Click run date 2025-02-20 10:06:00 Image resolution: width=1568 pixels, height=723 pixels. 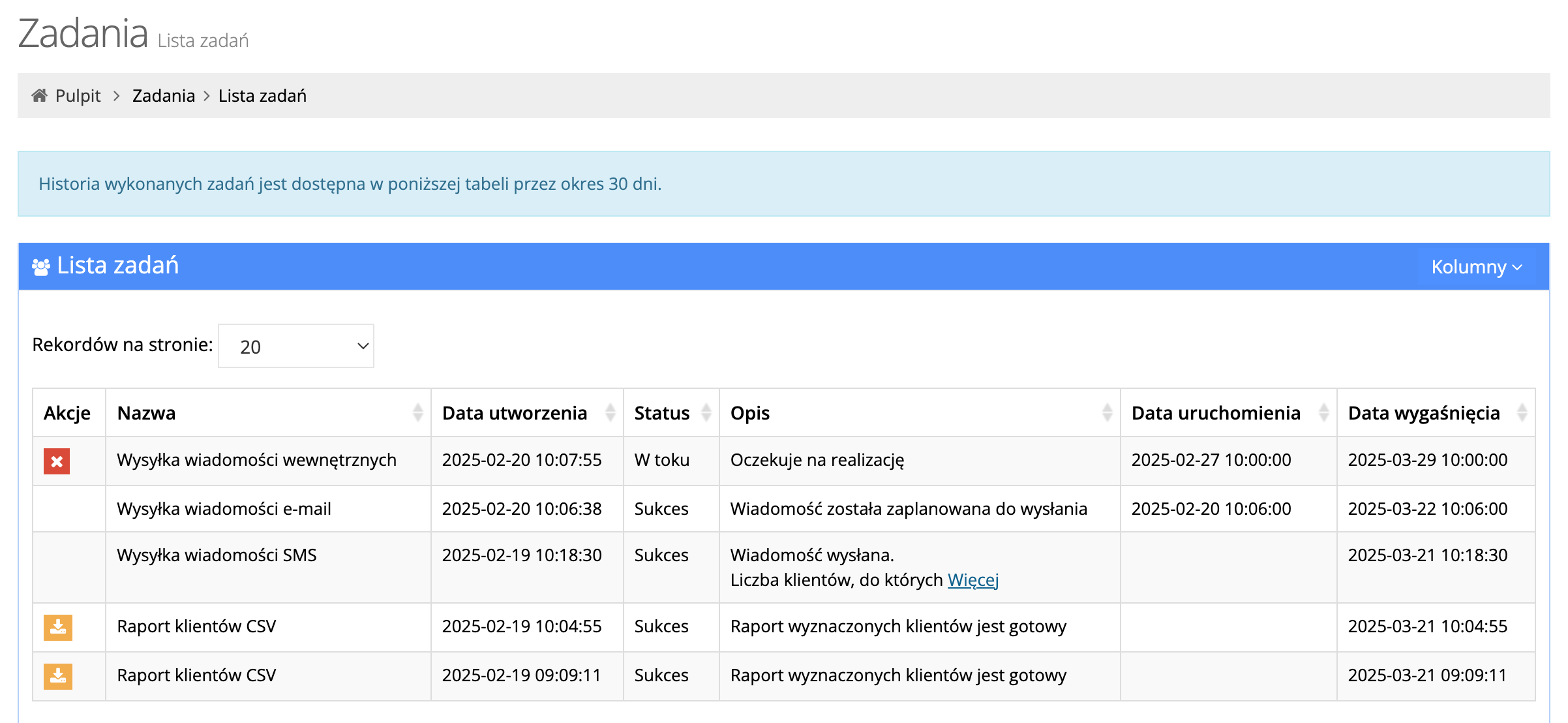pyautogui.click(x=1211, y=509)
